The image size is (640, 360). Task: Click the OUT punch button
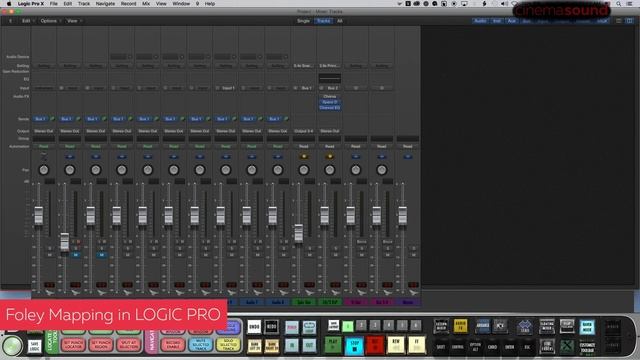(309, 346)
